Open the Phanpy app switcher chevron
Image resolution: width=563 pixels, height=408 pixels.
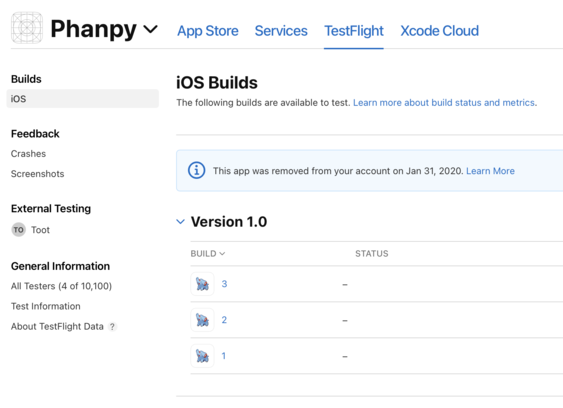(150, 29)
